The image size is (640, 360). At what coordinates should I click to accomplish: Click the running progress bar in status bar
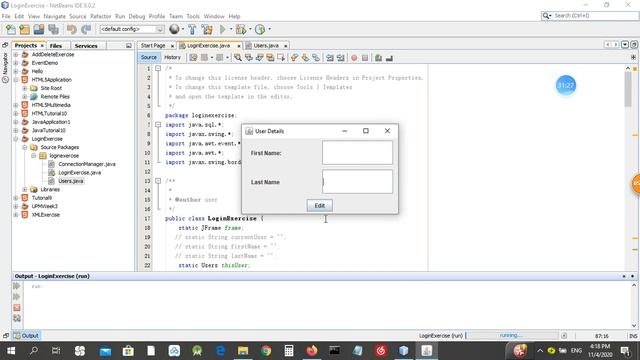(511, 336)
